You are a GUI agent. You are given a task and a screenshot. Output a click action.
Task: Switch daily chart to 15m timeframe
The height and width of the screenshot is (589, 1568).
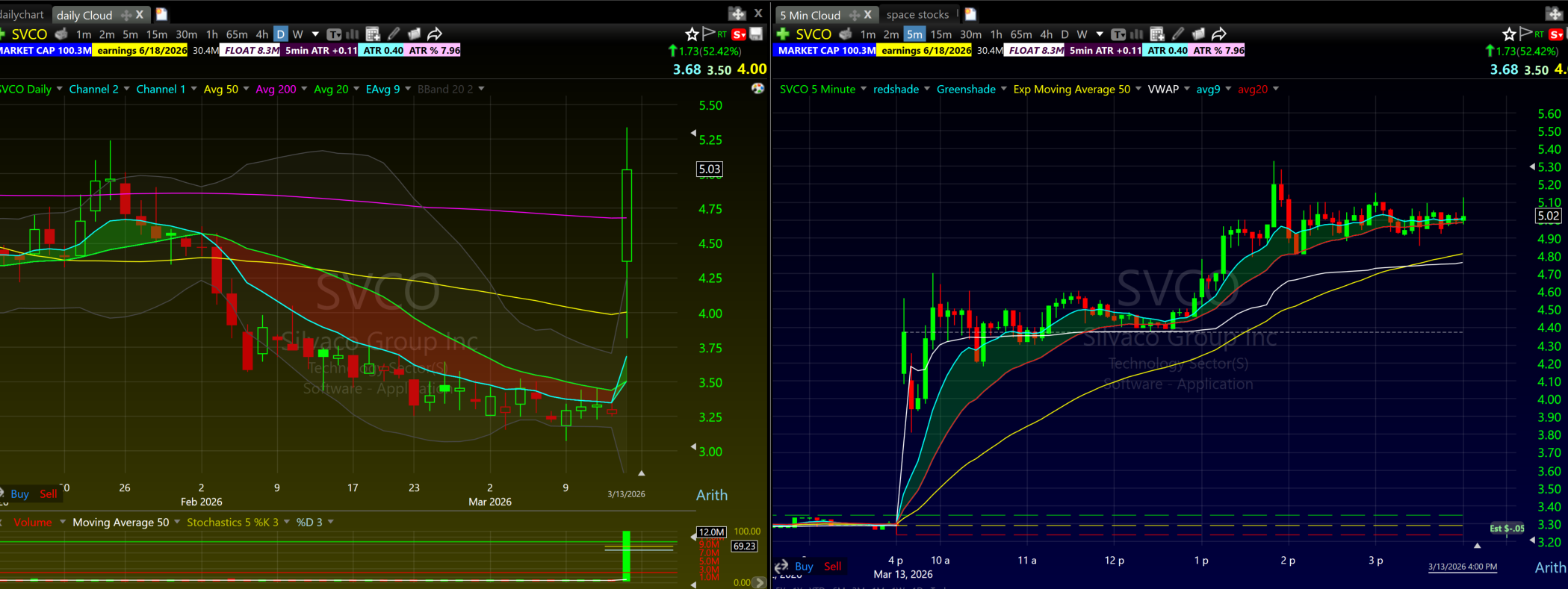[x=157, y=34]
